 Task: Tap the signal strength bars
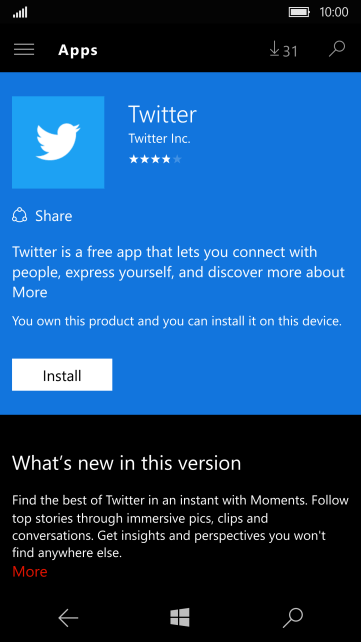(x=20, y=13)
